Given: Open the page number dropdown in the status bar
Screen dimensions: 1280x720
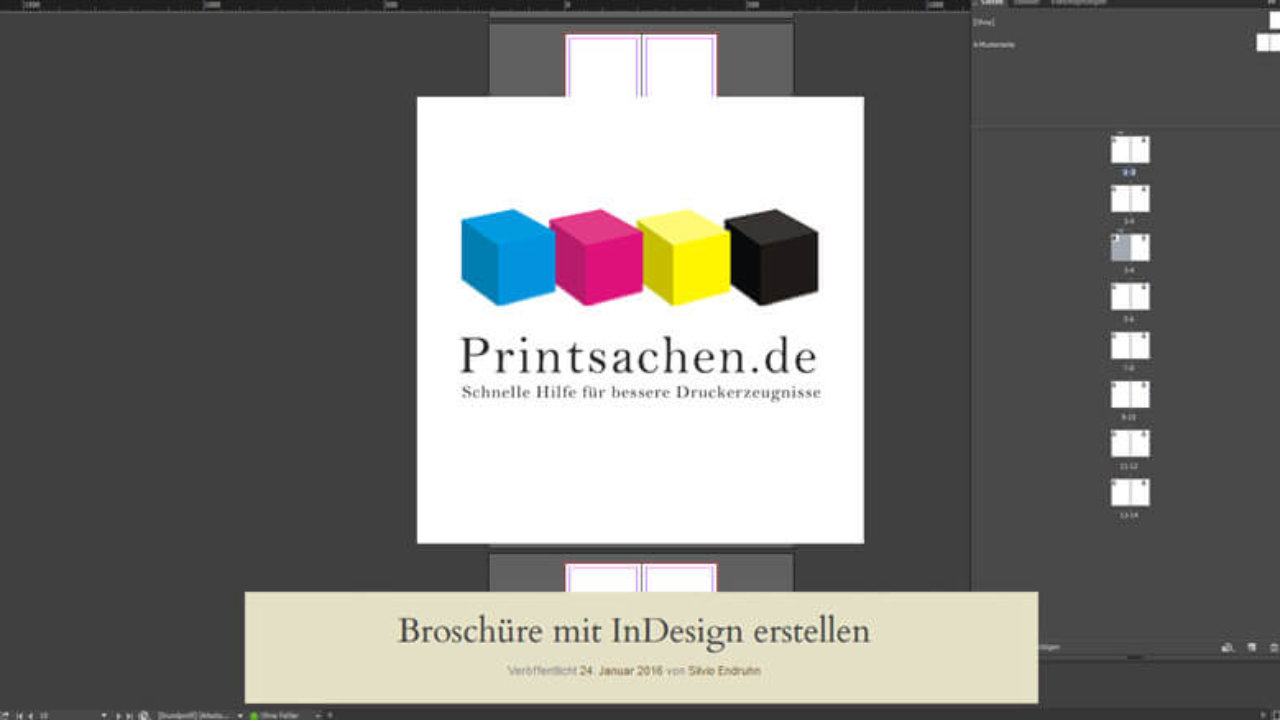Looking at the screenshot, I should point(104,715).
